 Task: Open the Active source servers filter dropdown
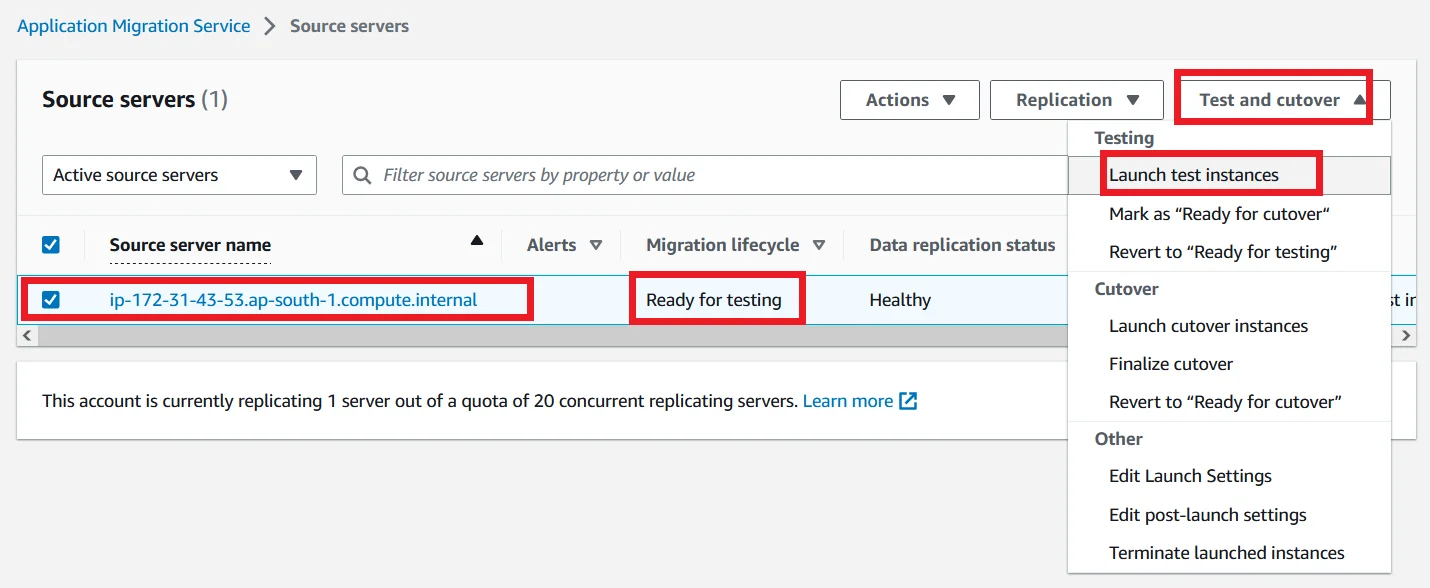pyautogui.click(x=179, y=175)
